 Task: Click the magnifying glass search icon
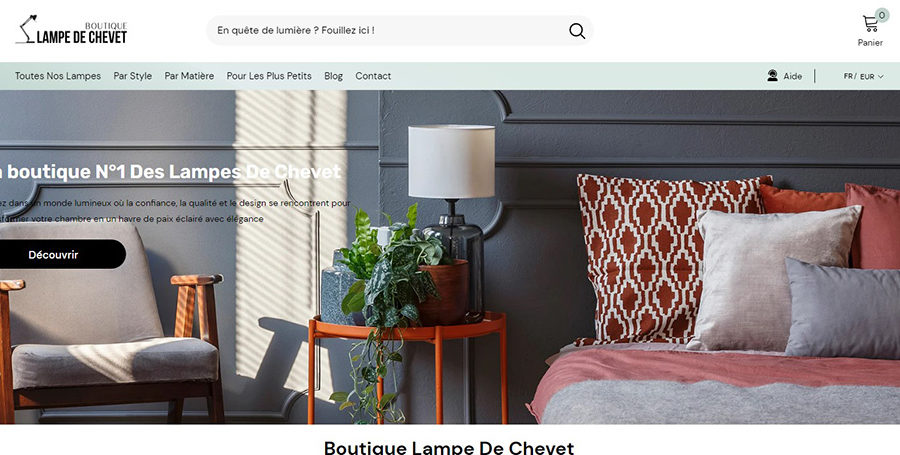(x=577, y=30)
